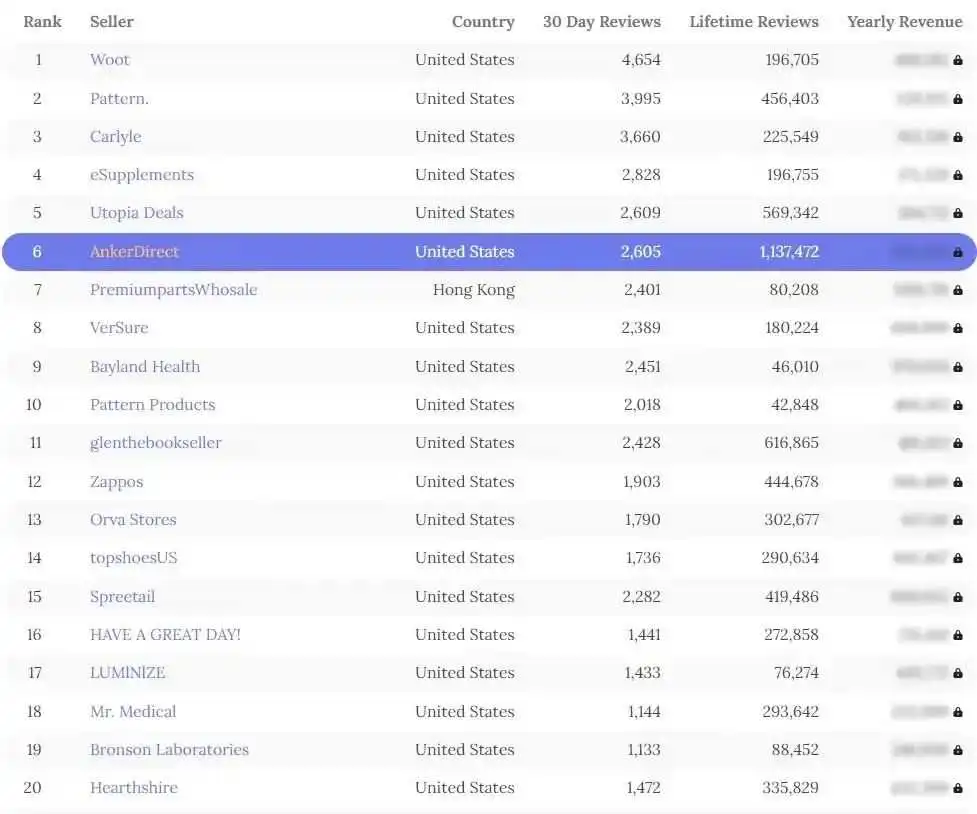Click the lock icon in Bronson Laboratories row

[x=958, y=750]
